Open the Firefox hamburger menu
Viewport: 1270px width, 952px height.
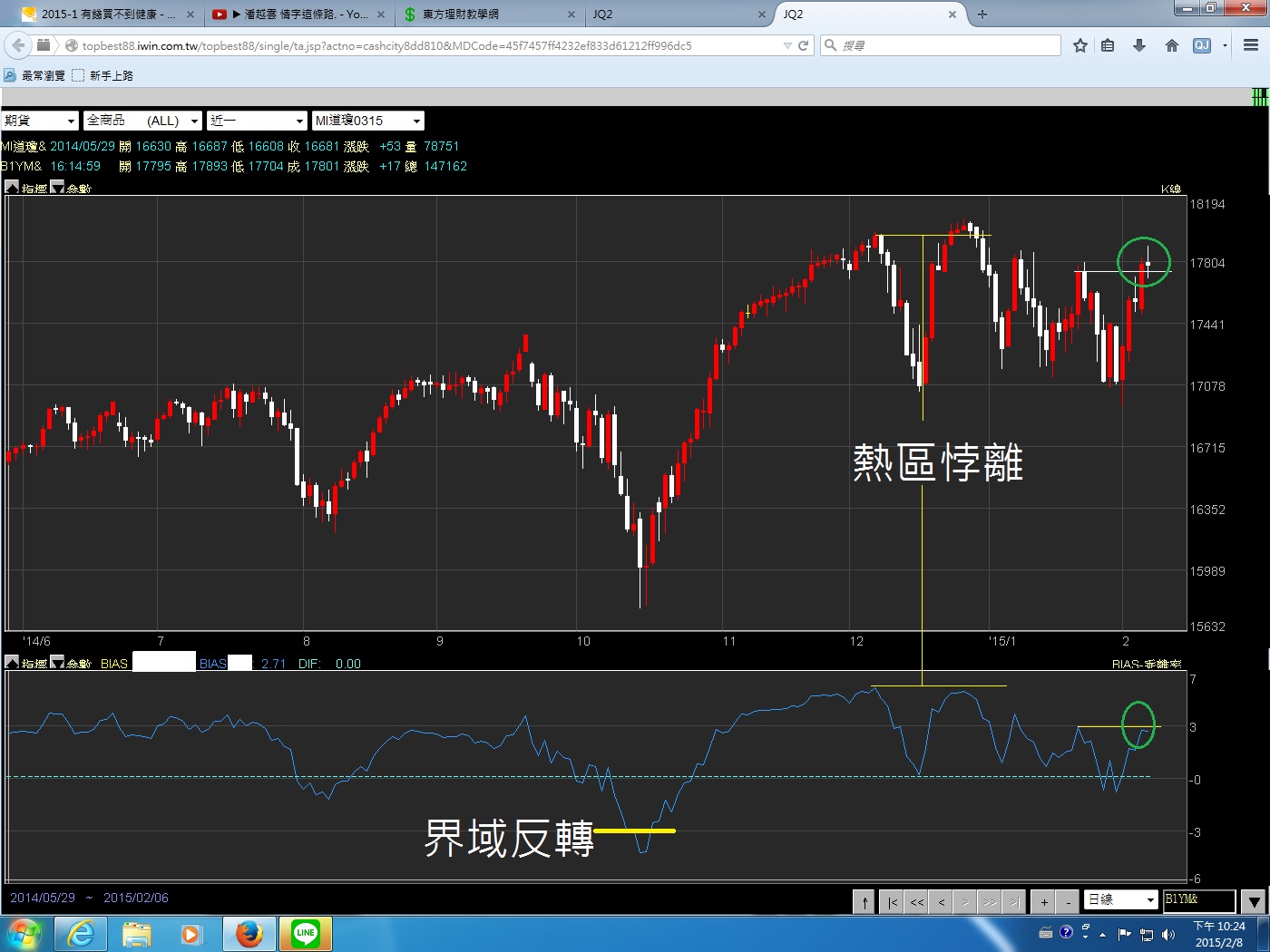click(x=1251, y=45)
